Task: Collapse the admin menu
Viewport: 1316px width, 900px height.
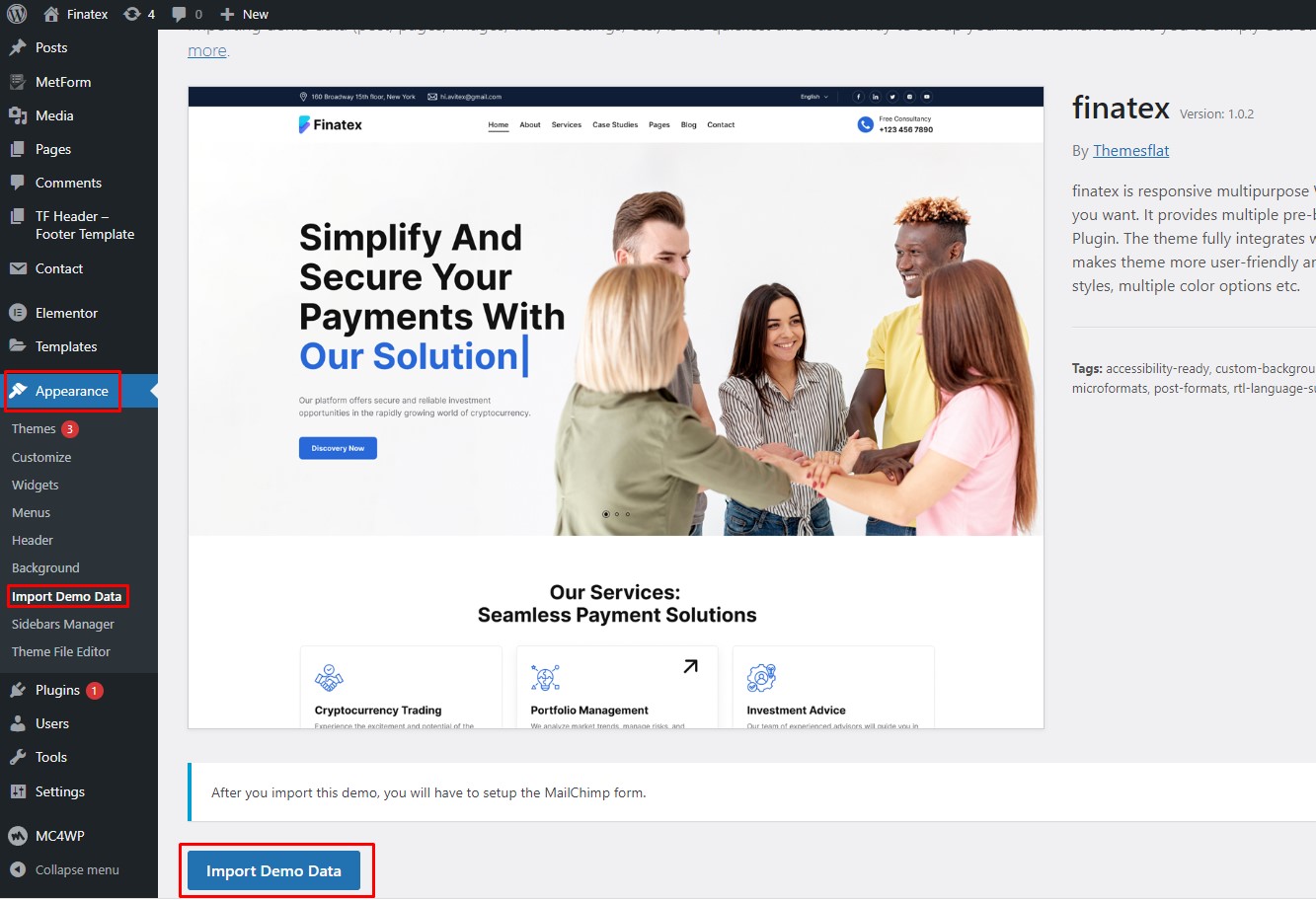Action: click(65, 869)
